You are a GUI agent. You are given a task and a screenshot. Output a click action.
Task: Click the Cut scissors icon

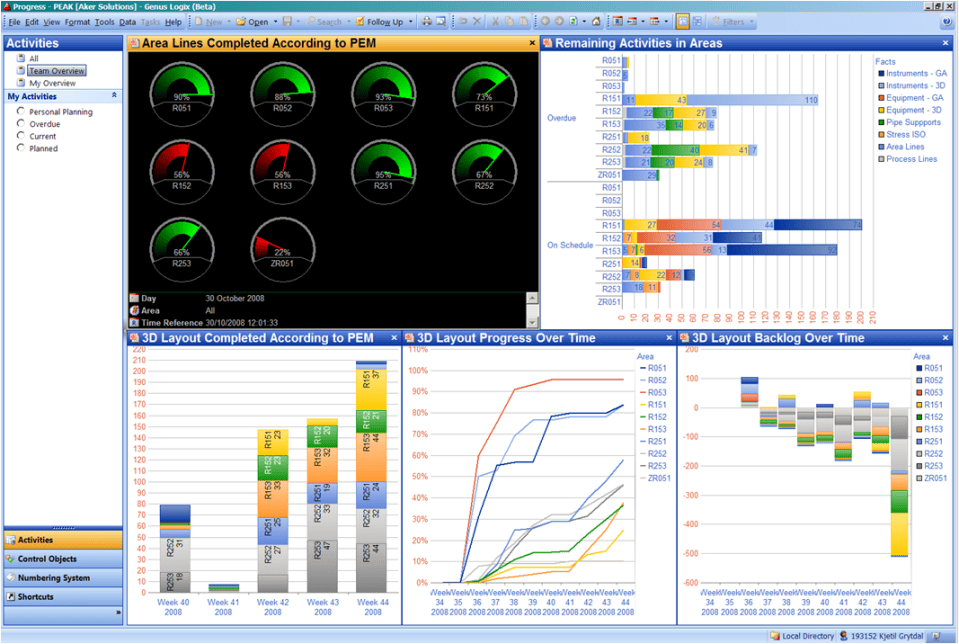click(495, 21)
